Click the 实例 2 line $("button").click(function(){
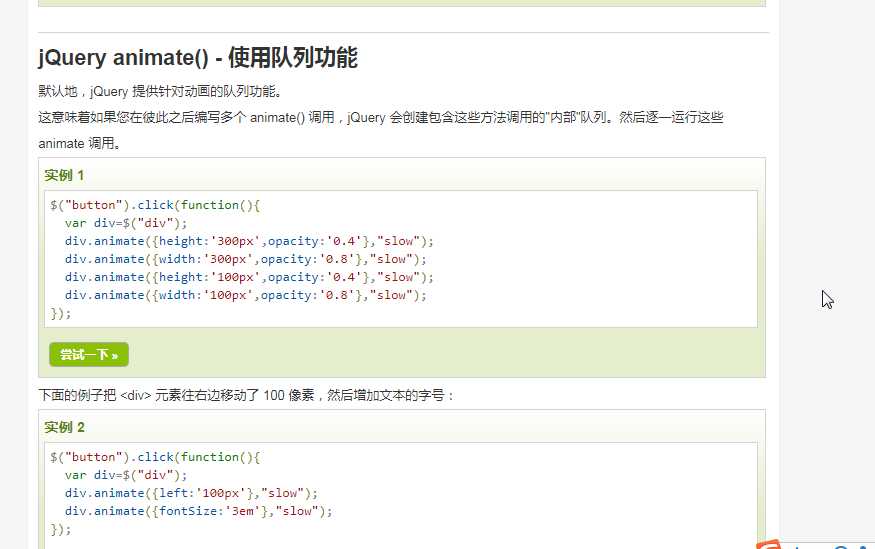Viewport: 875px width, 549px height. coord(155,458)
